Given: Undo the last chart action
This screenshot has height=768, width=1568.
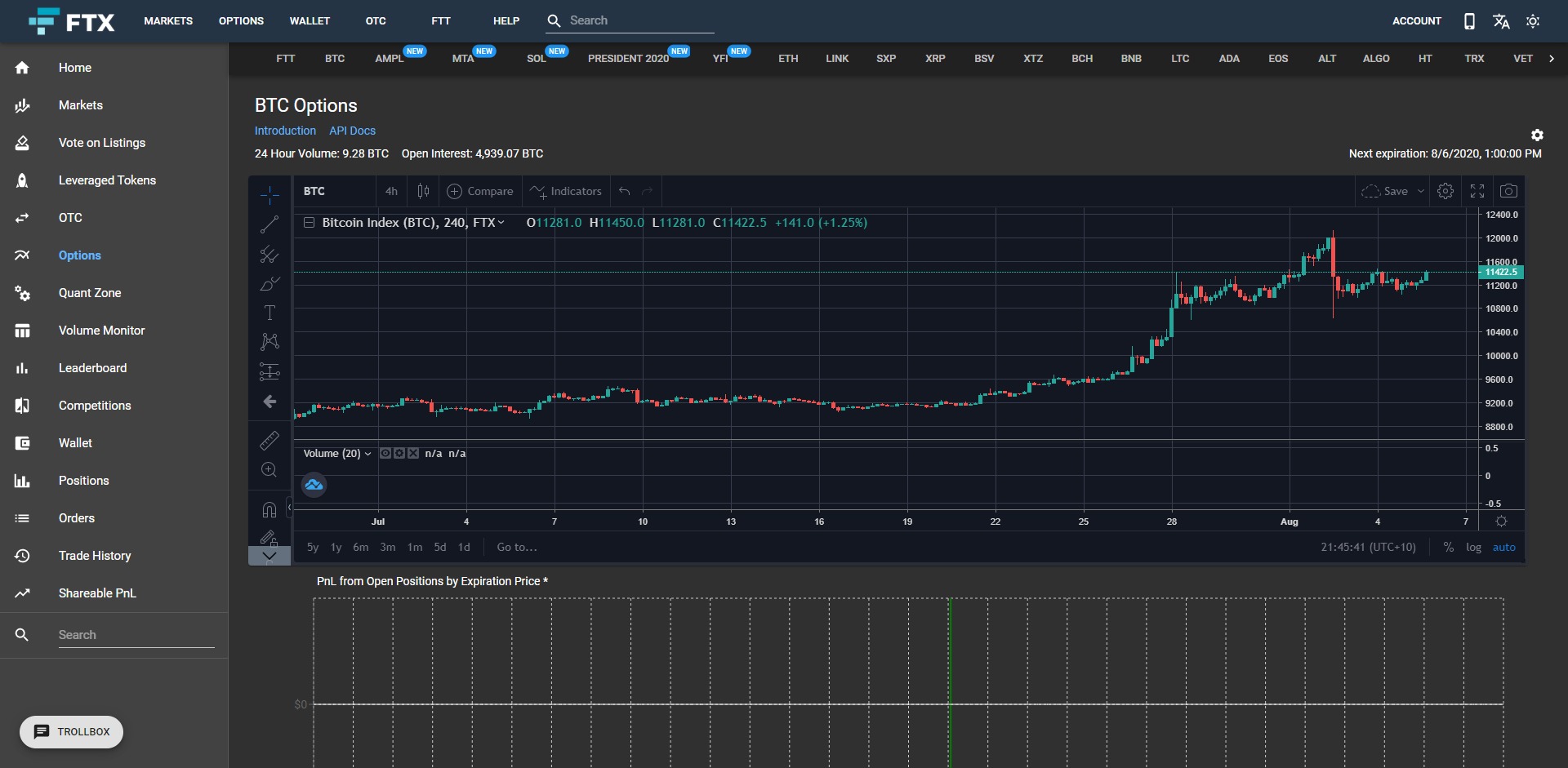Looking at the screenshot, I should point(625,191).
